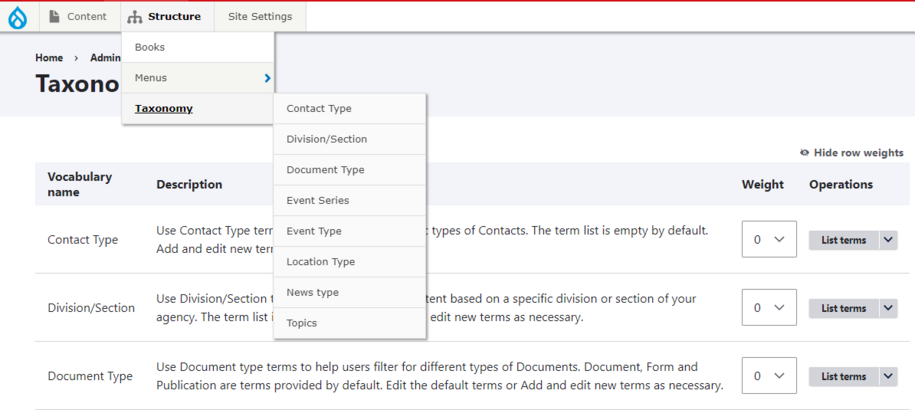
Task: Expand operations arrow for Division/Section row
Action: coord(889,308)
